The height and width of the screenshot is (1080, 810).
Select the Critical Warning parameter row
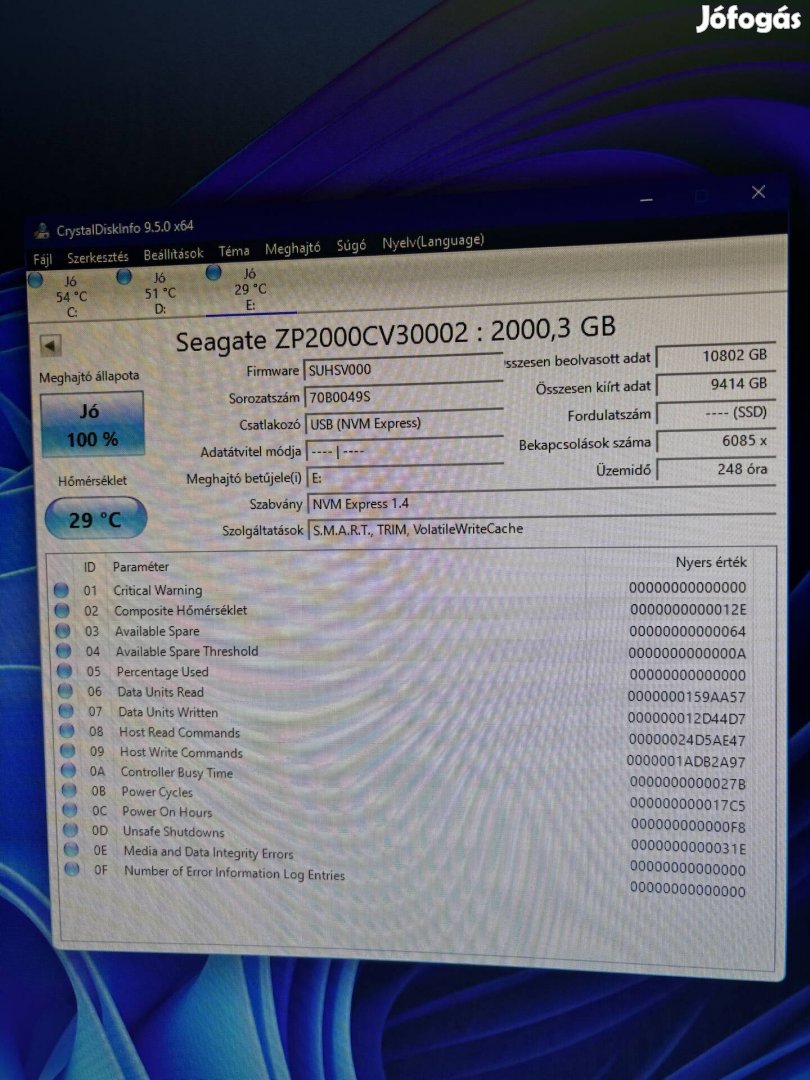pyautogui.click(x=400, y=589)
